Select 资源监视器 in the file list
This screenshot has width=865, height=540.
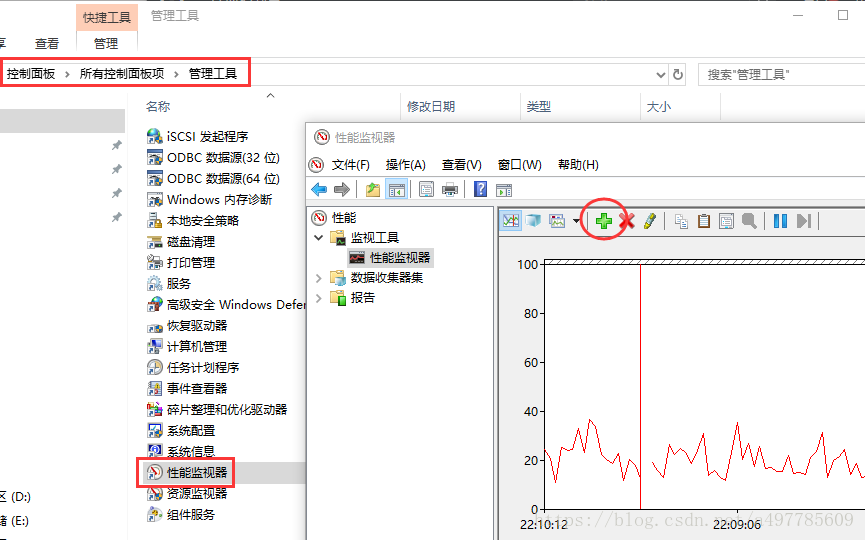pos(196,493)
